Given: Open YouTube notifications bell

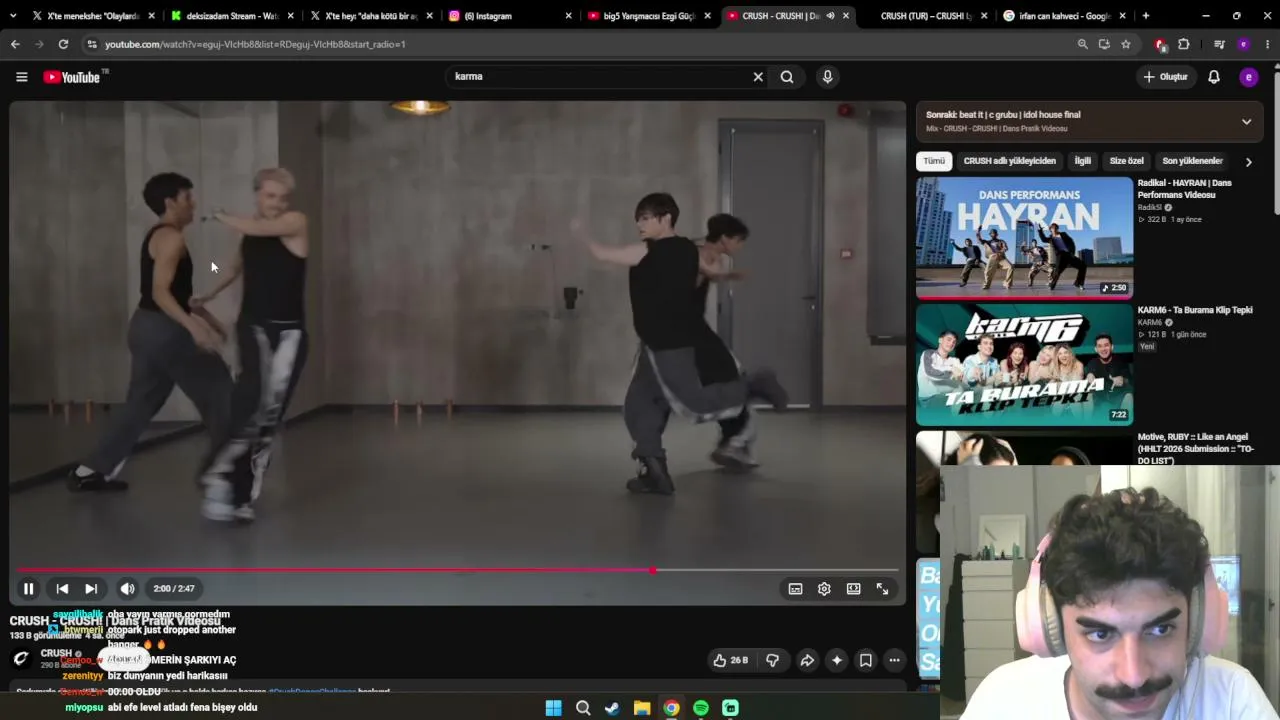Looking at the screenshot, I should point(1214,77).
